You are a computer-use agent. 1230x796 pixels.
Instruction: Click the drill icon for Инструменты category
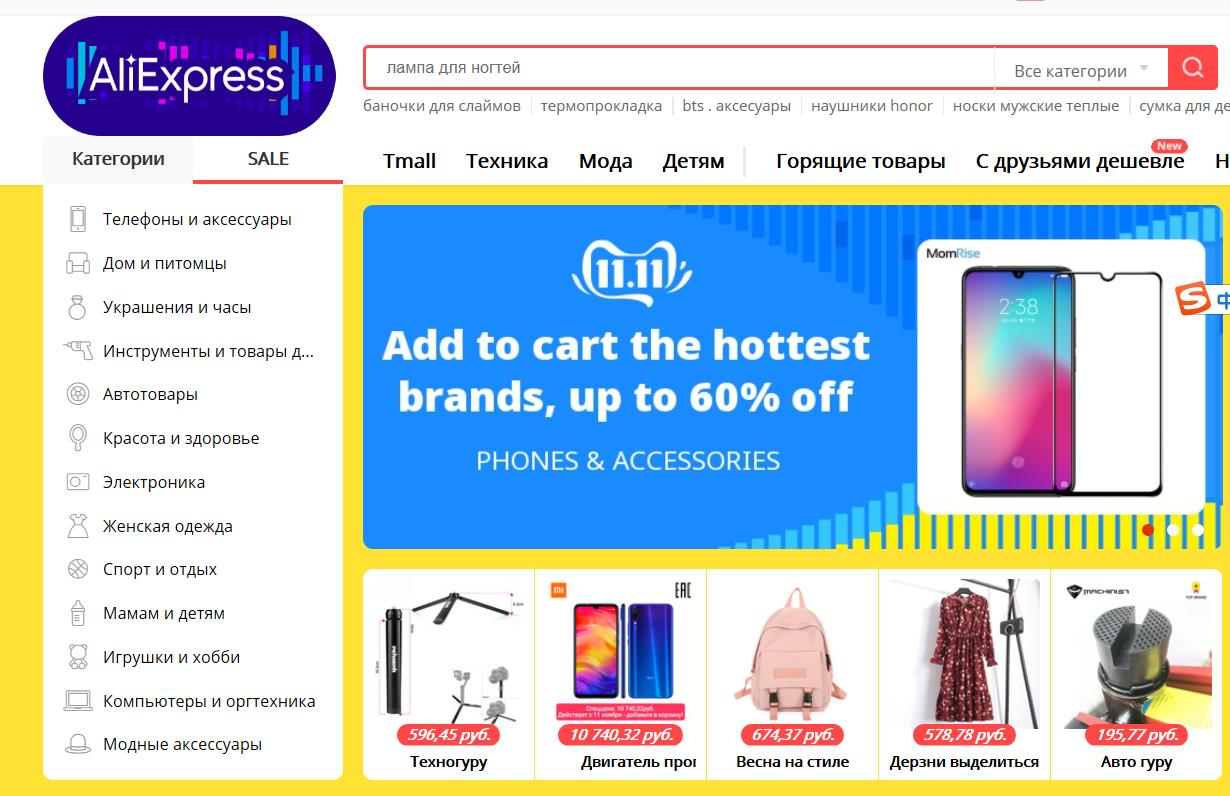point(78,351)
